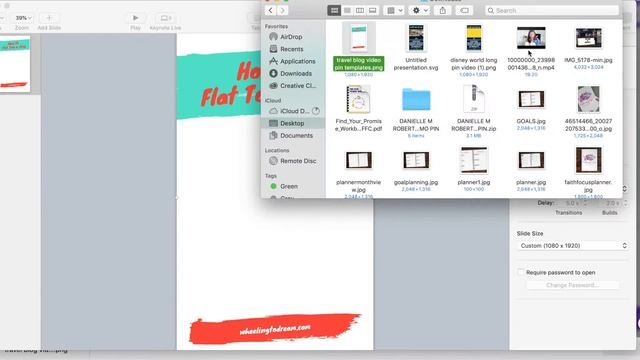Open the Finder group-by dropdown
The image size is (640, 360).
click(x=394, y=11)
